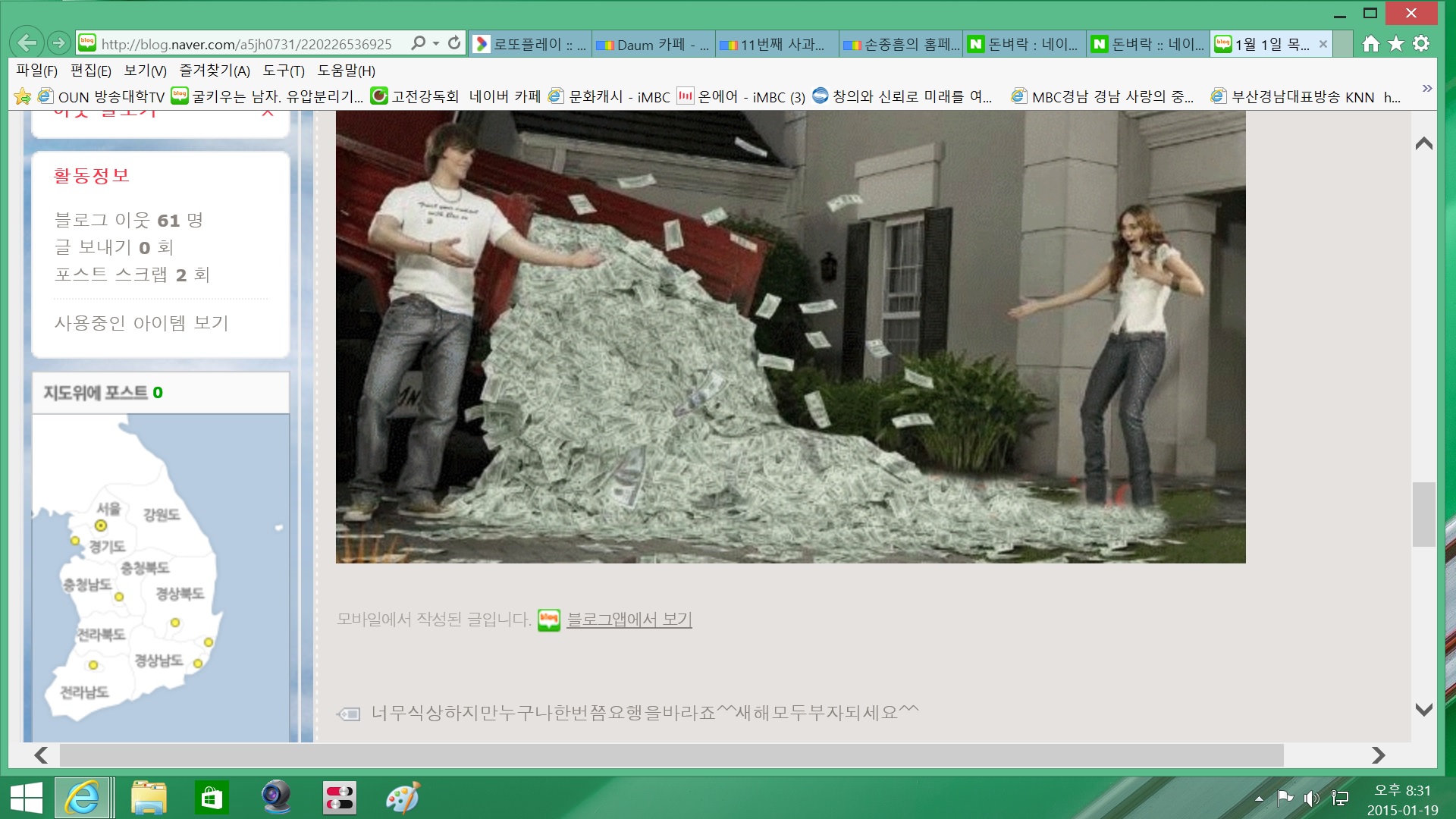Switch to the Daum 카페 tab
The width and height of the screenshot is (1456, 819).
tap(652, 45)
